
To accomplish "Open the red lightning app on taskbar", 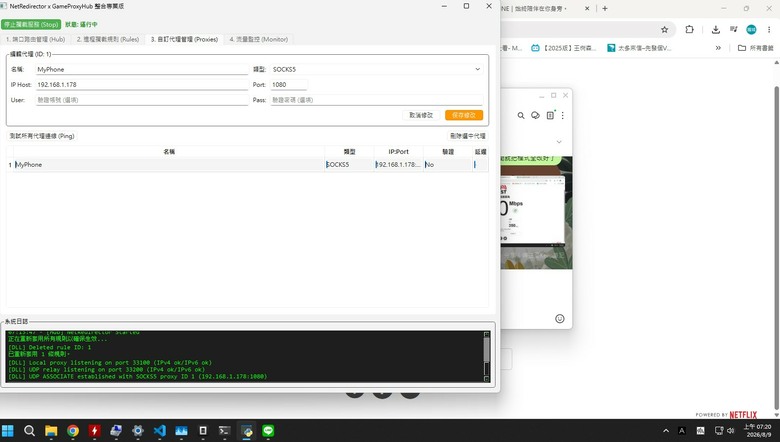I will coord(94,431).
